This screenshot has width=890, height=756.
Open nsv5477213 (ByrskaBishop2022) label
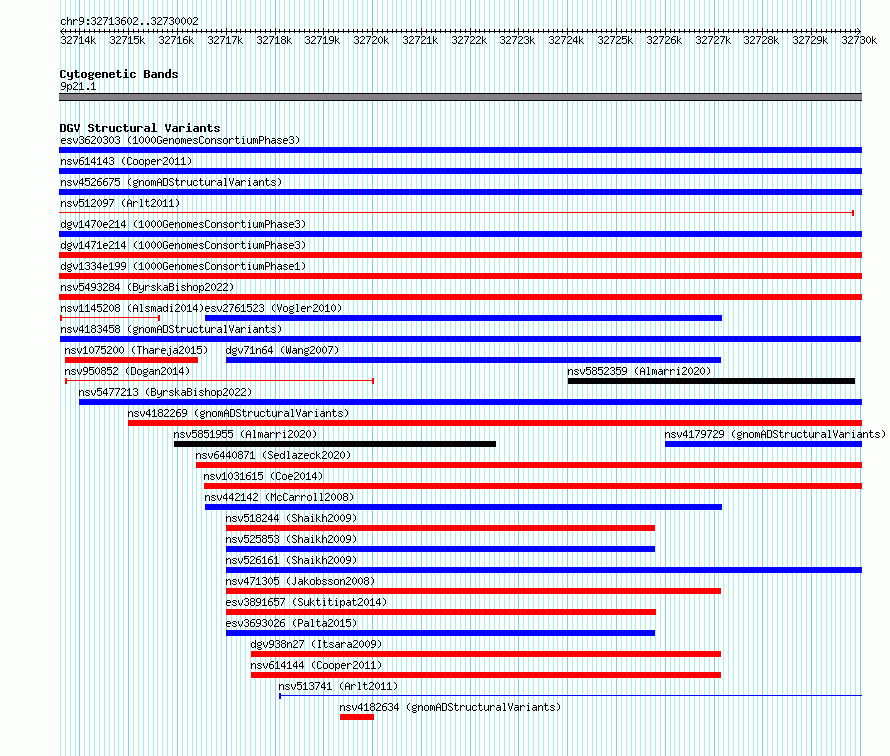(x=165, y=392)
